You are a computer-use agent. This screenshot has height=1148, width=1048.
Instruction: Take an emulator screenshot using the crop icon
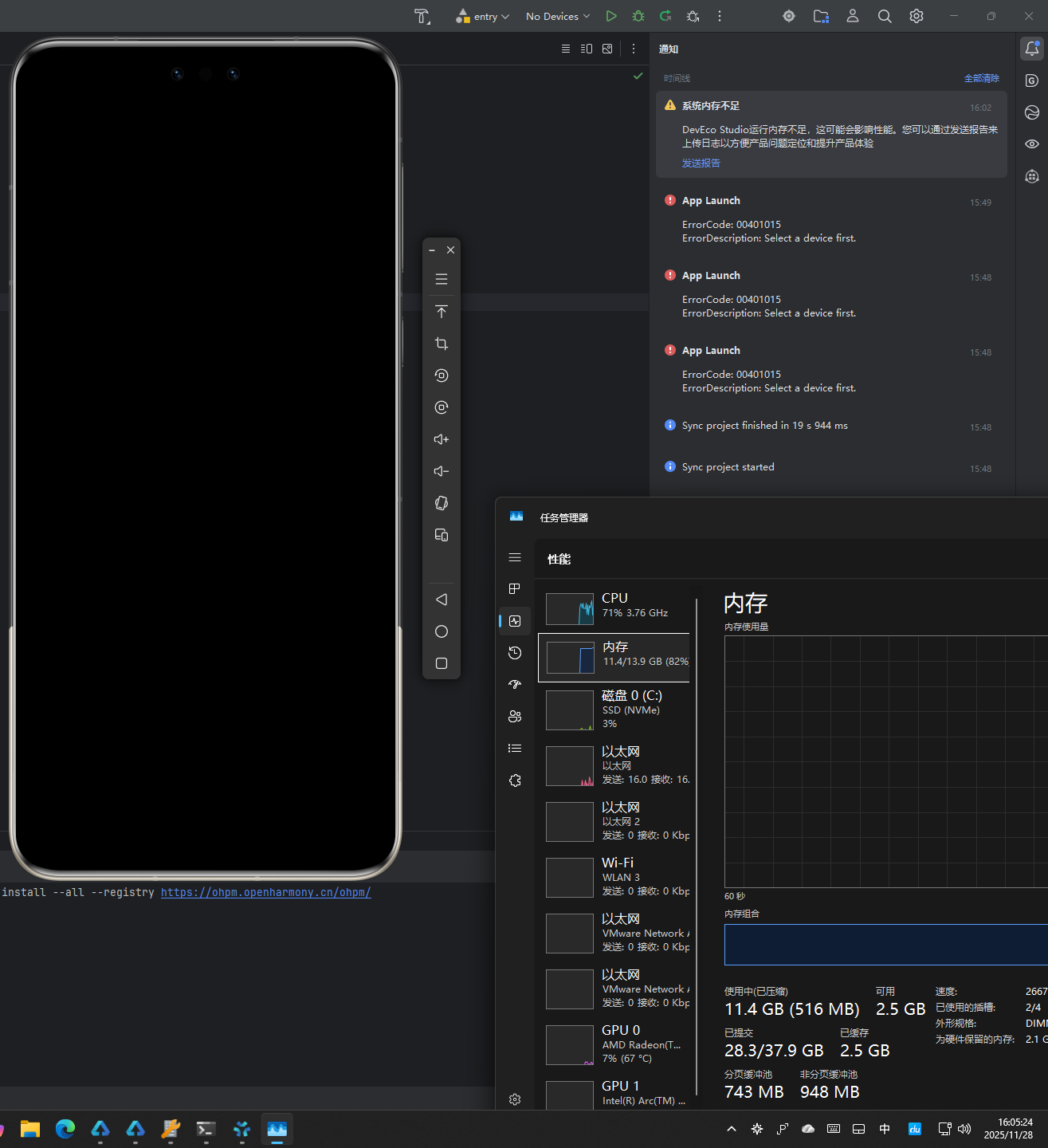tap(442, 344)
